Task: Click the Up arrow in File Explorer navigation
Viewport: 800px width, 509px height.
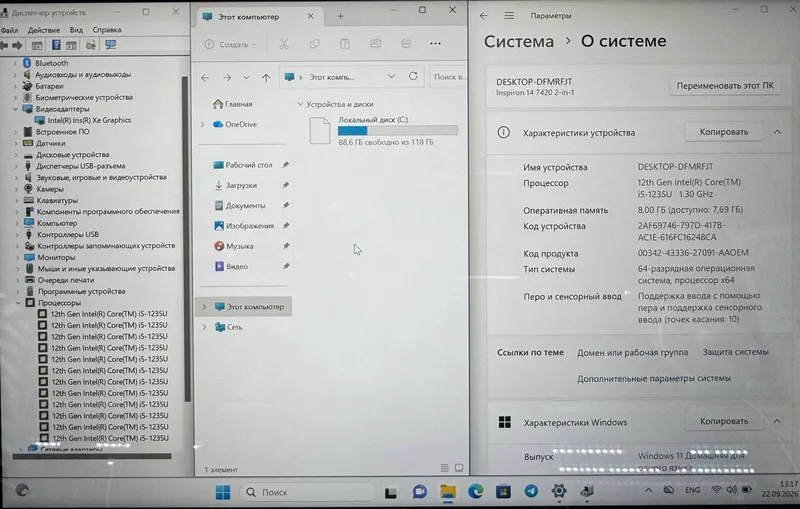Action: (266, 78)
